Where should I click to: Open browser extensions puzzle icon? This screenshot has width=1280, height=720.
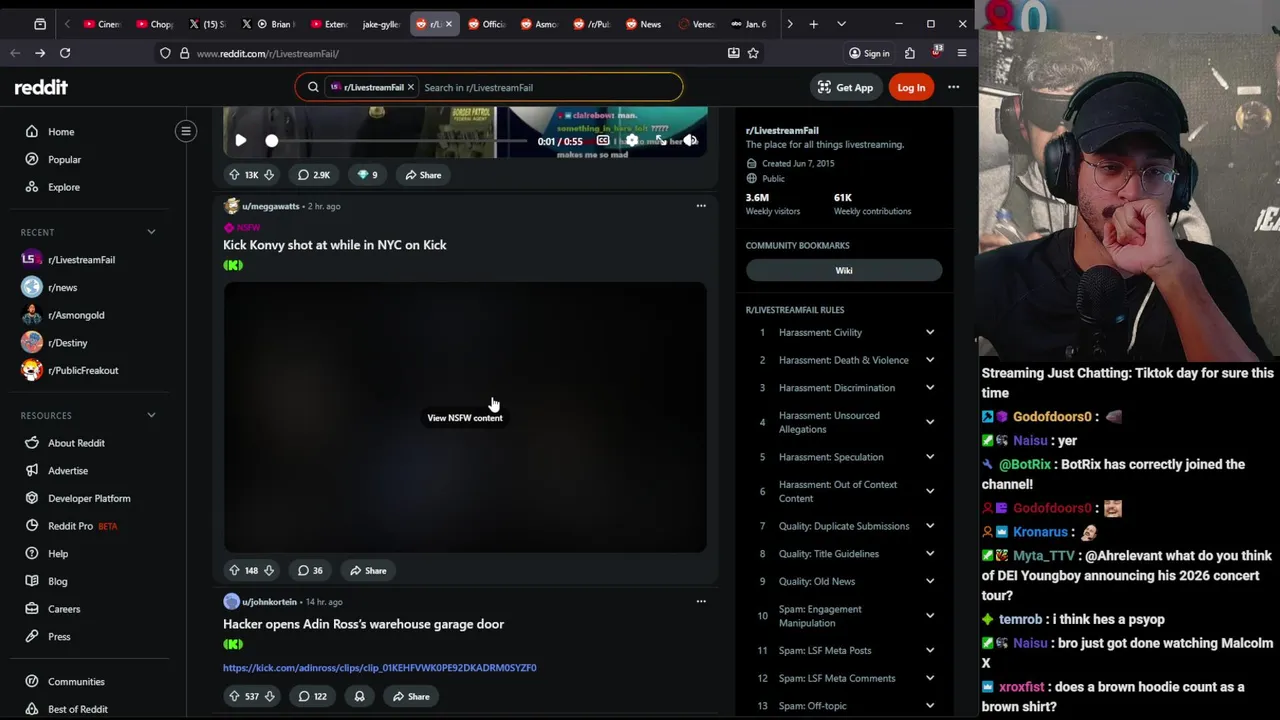point(910,53)
